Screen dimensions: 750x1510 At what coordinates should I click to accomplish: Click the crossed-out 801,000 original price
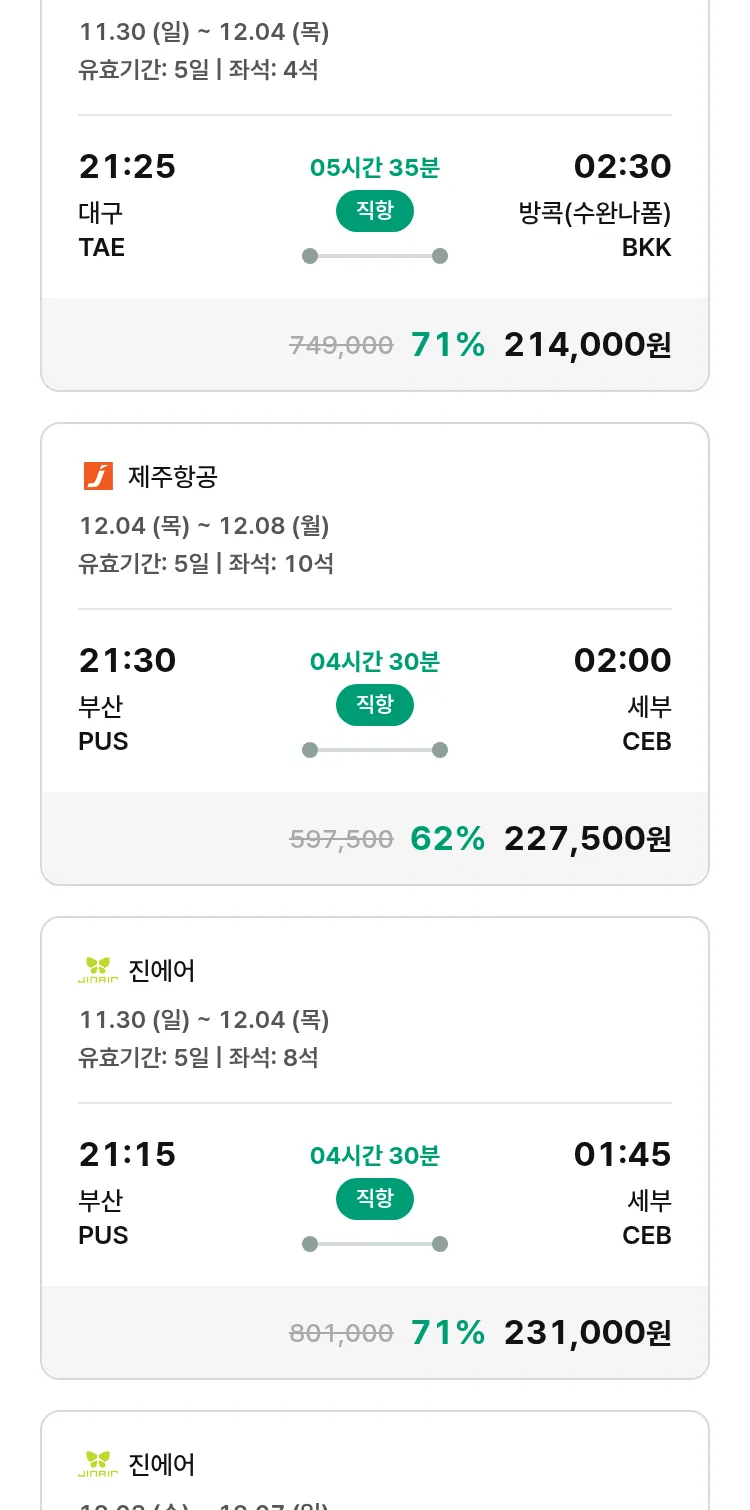(x=341, y=1333)
